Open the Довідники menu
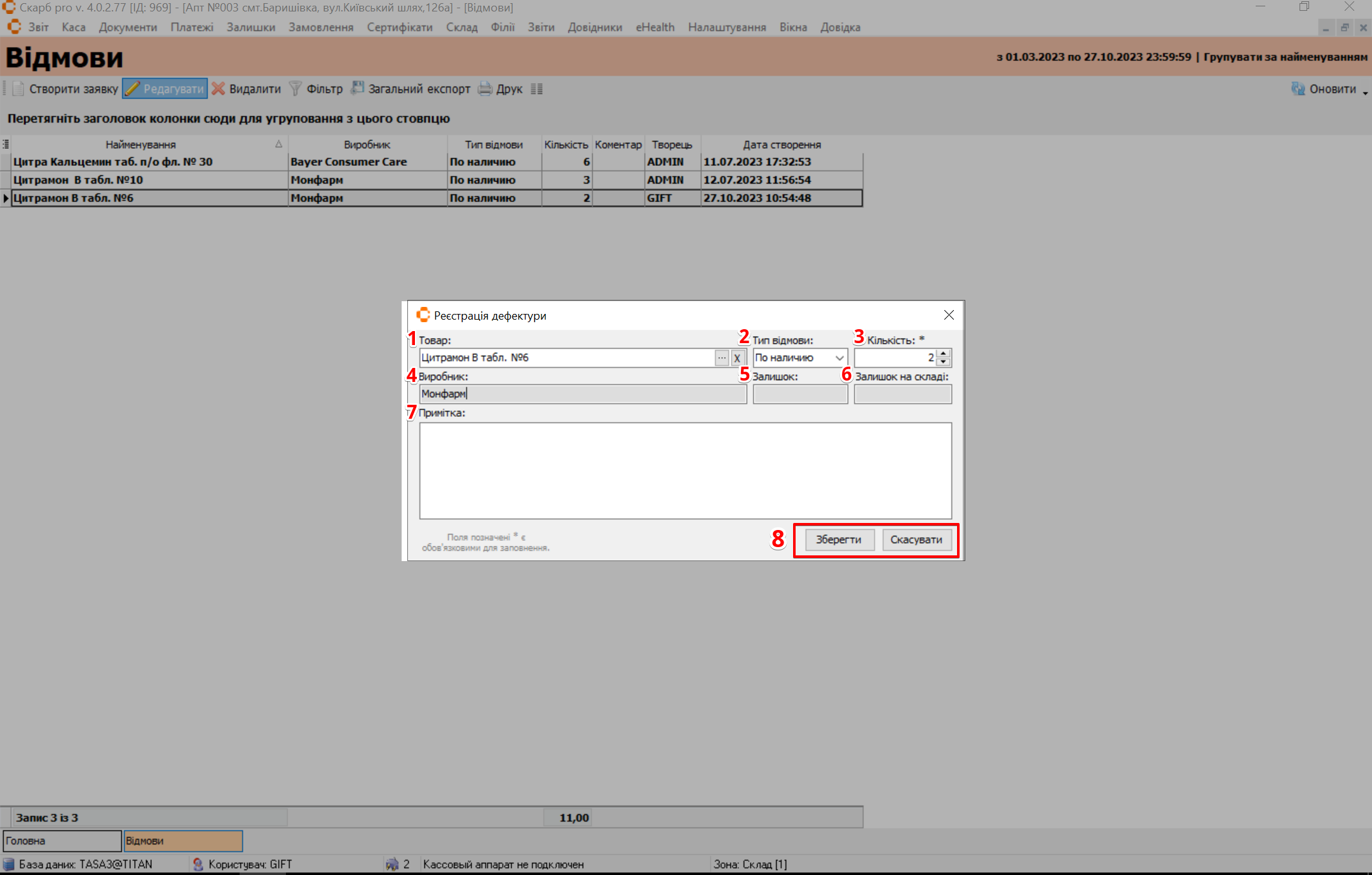Viewport: 1372px width, 875px height. (x=594, y=27)
